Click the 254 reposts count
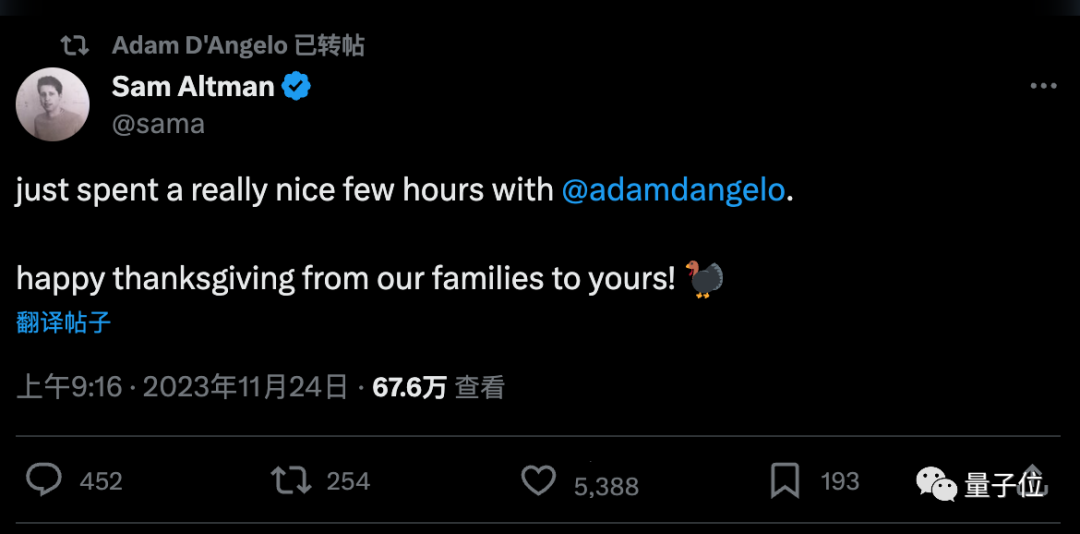Image resolution: width=1080 pixels, height=534 pixels. (348, 482)
